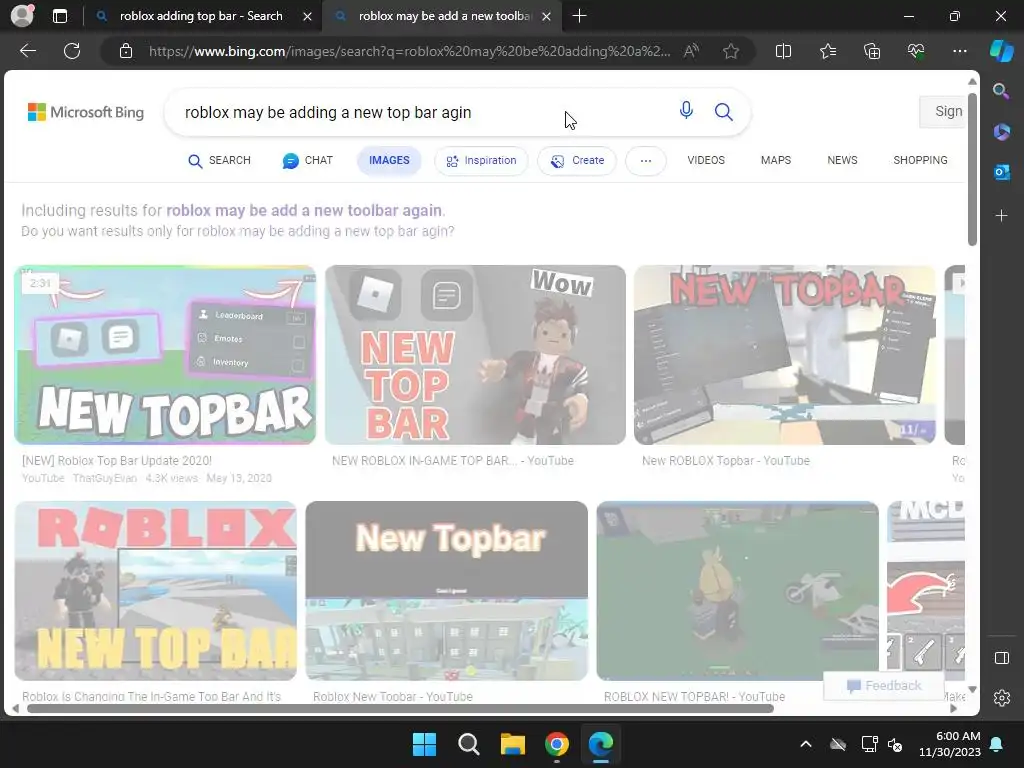Open the 'ROBLOX NEW TOP BAR' yellow text thumbnail
Screen dimensions: 1024x768
[155, 590]
